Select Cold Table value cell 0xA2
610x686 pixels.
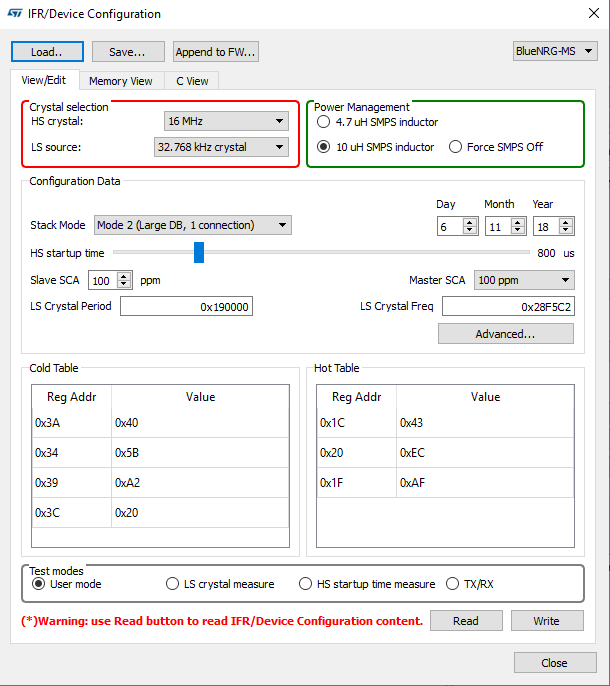point(200,483)
